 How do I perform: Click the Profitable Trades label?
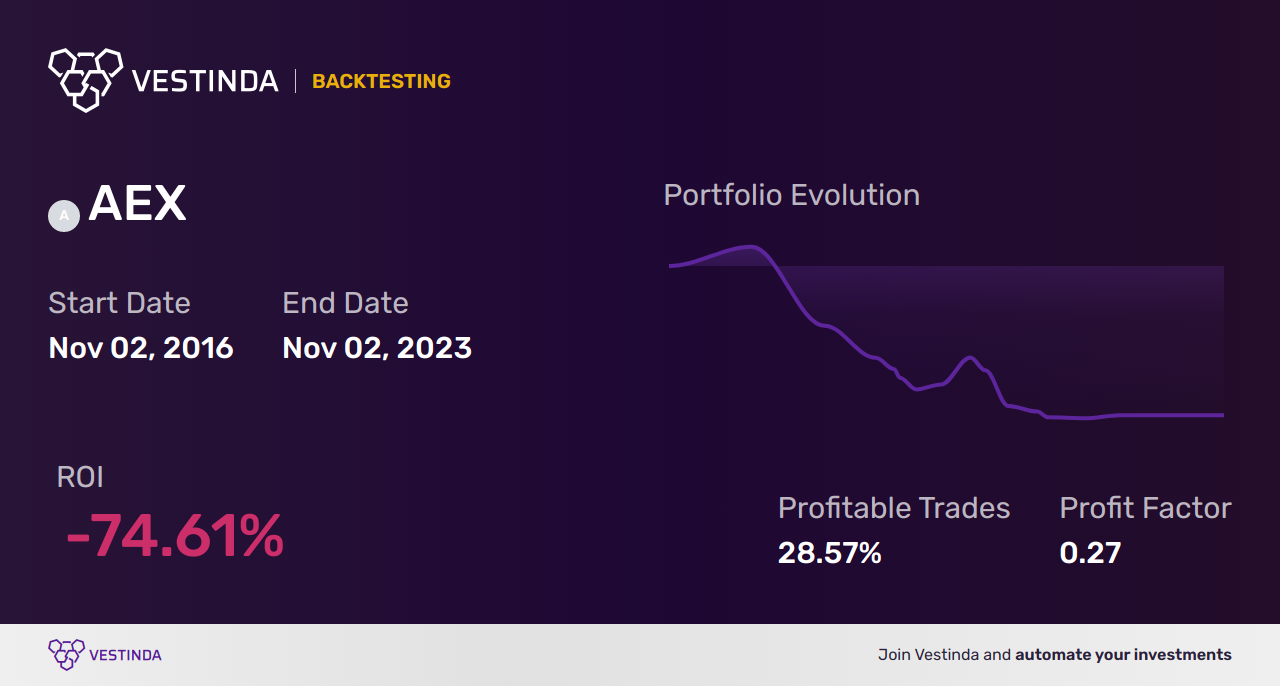[894, 508]
